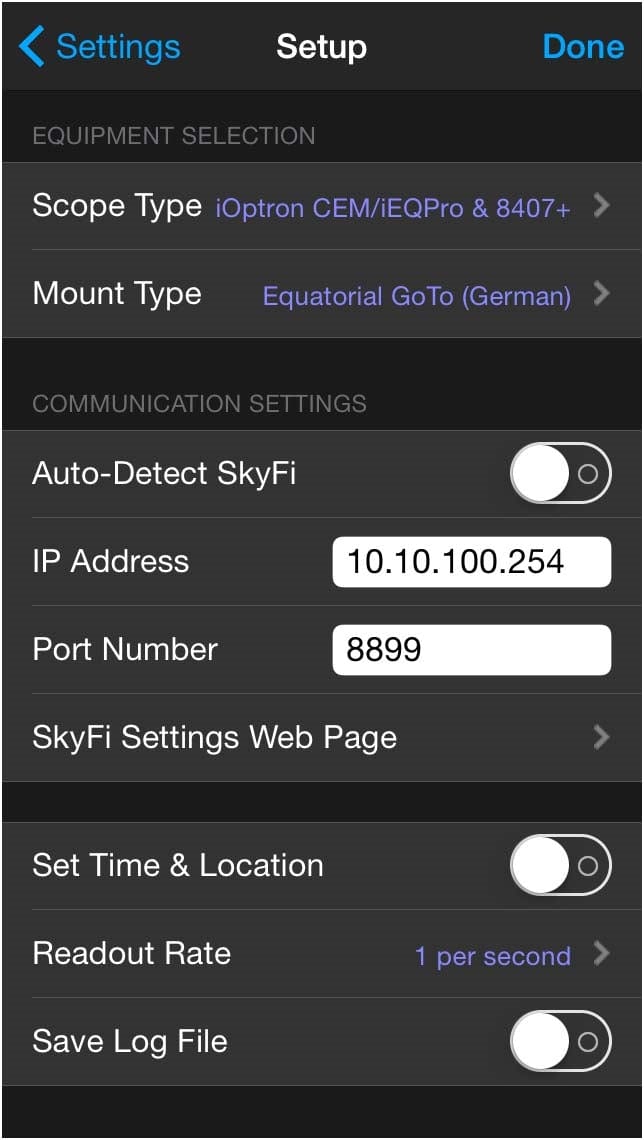Open SkyFi Settings Web Page chevron
The height and width of the screenshot is (1140, 644).
pyautogui.click(x=601, y=738)
